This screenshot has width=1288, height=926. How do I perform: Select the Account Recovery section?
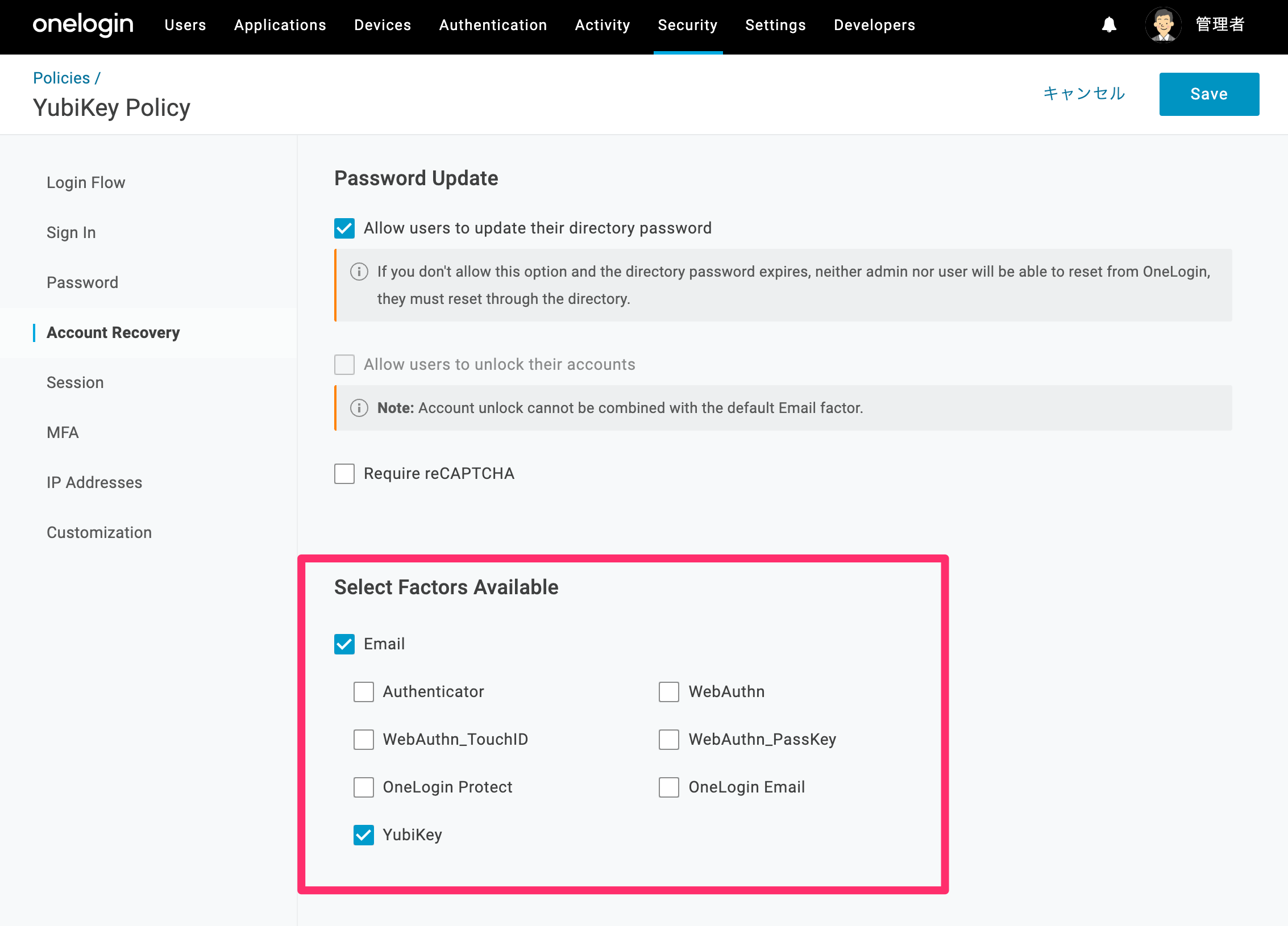pyautogui.click(x=113, y=332)
